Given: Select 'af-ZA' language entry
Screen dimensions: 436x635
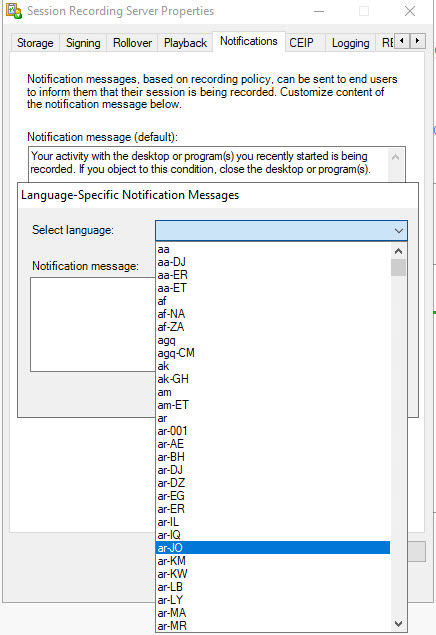Looking at the screenshot, I should (273, 327).
